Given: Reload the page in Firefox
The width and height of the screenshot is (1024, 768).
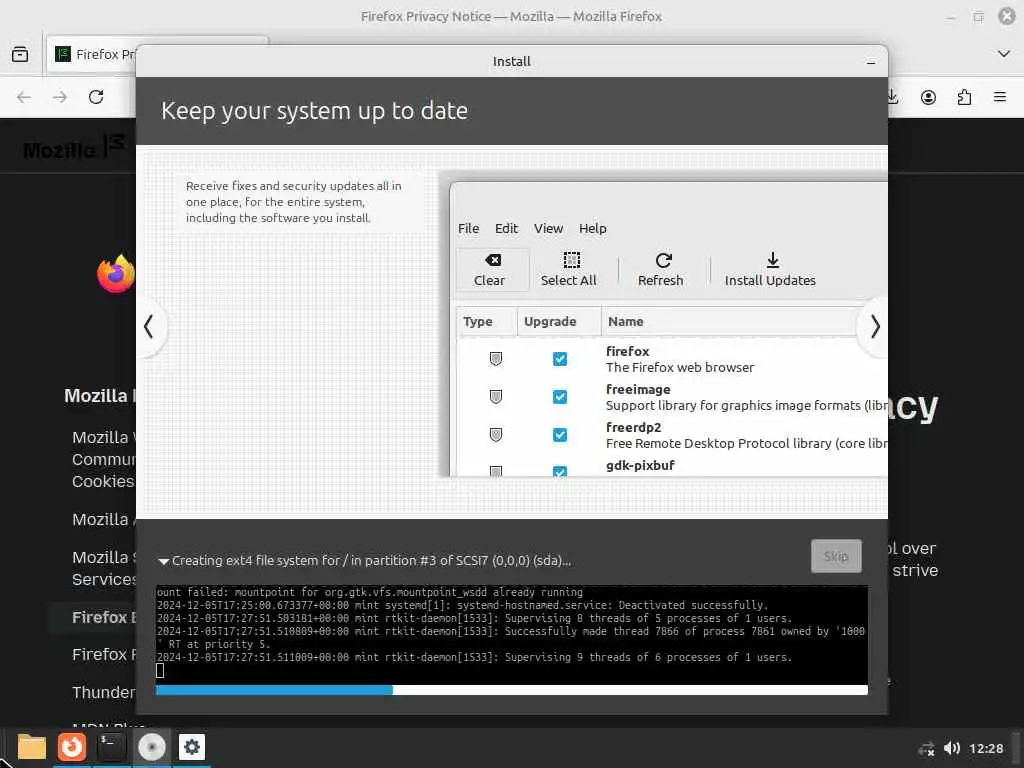Looking at the screenshot, I should [96, 97].
